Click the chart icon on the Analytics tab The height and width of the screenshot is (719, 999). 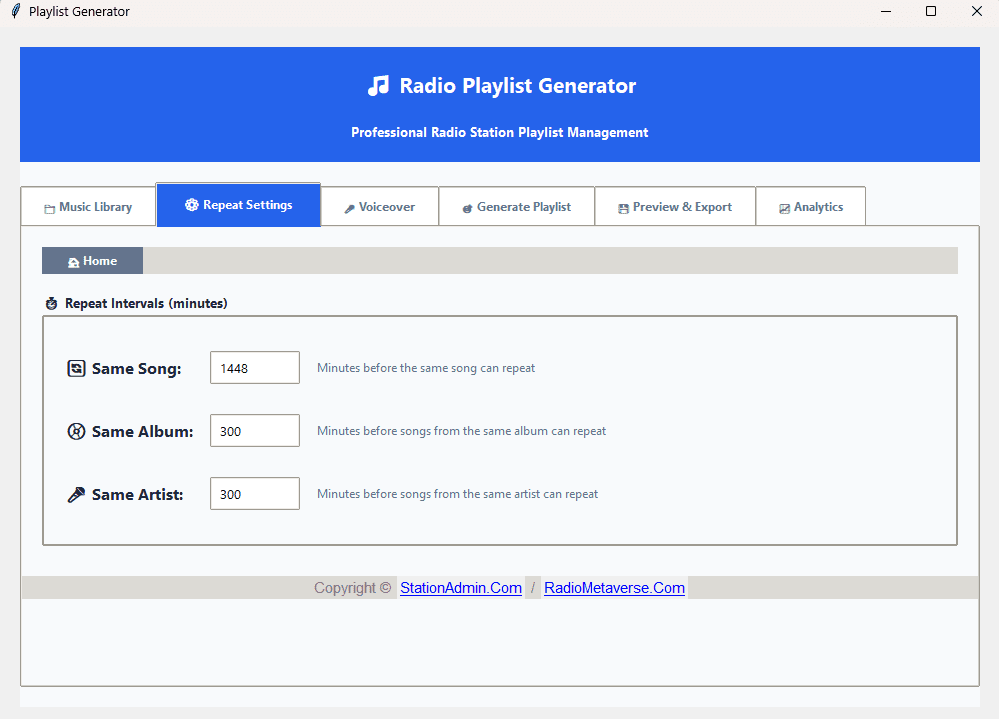(786, 206)
